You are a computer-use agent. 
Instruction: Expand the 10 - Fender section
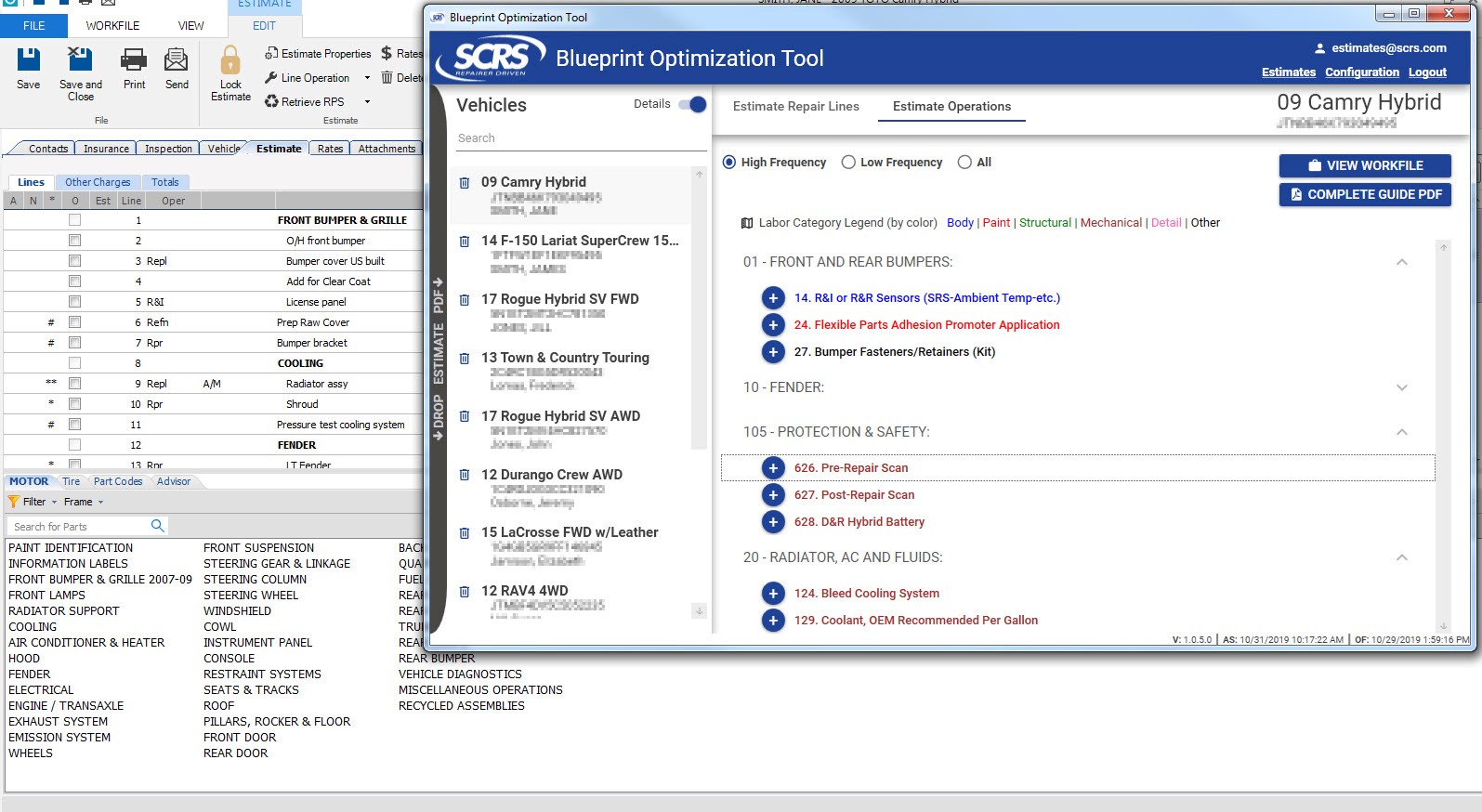(x=1401, y=387)
